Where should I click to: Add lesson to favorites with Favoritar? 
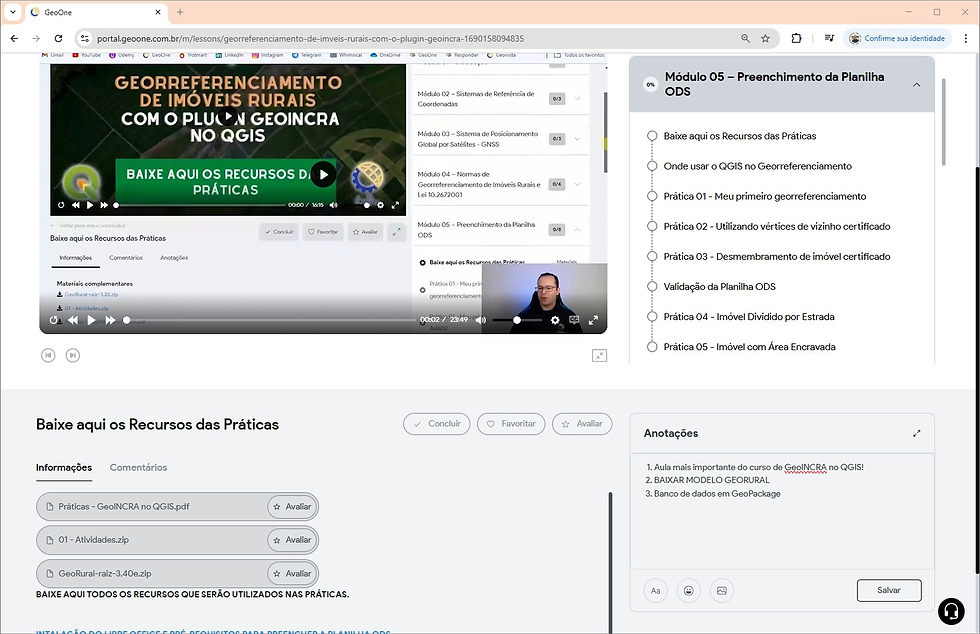coord(511,424)
